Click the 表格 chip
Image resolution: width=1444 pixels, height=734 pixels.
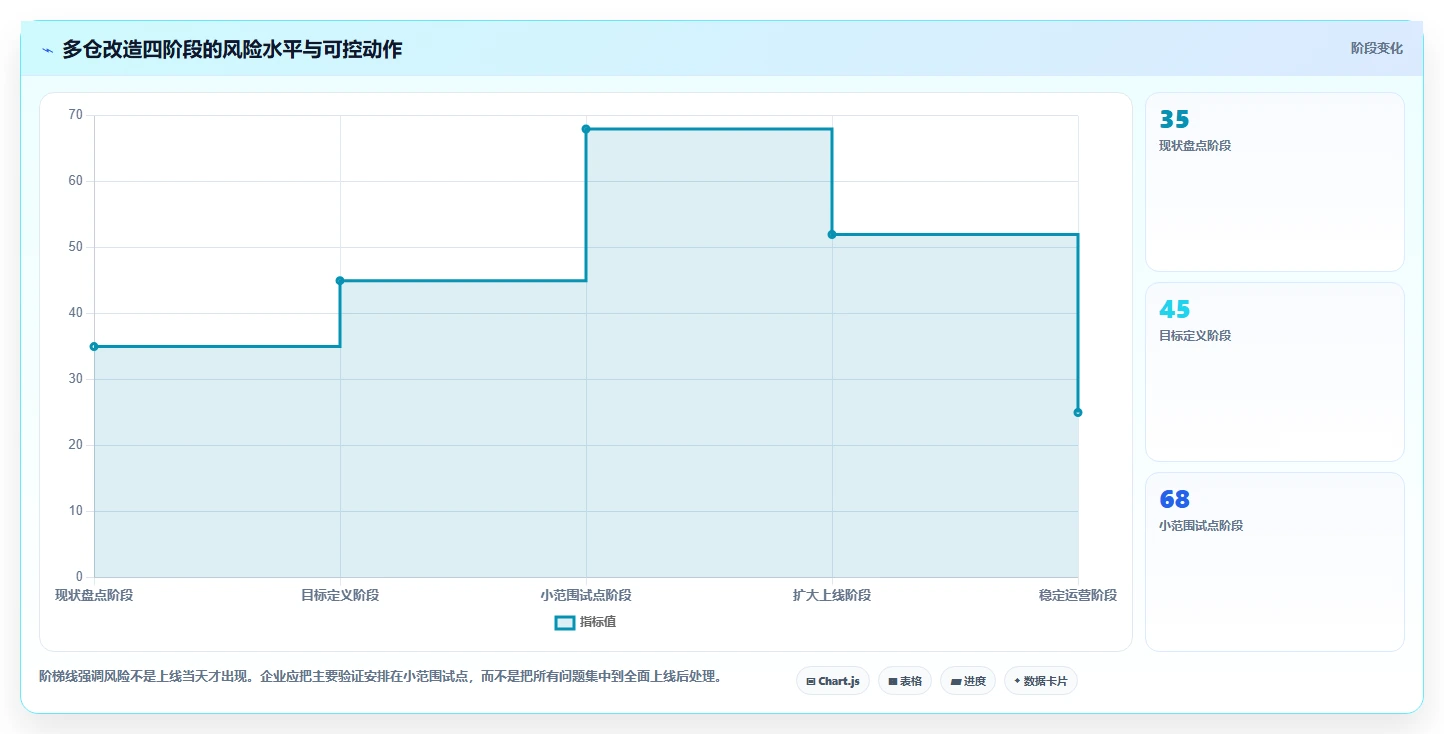pos(905,681)
